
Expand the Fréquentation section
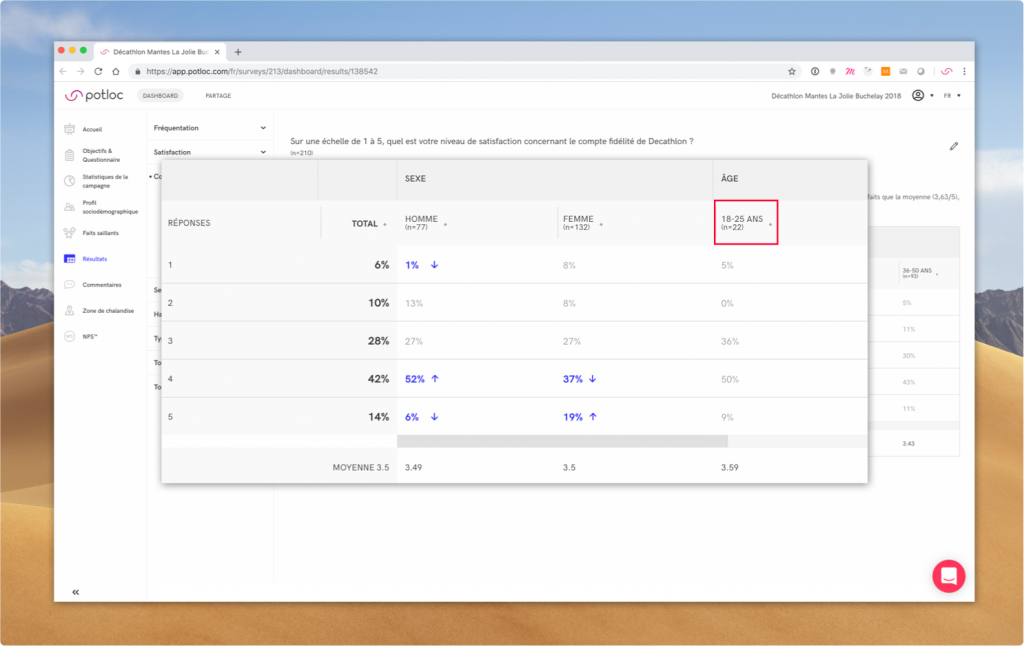[x=210, y=128]
